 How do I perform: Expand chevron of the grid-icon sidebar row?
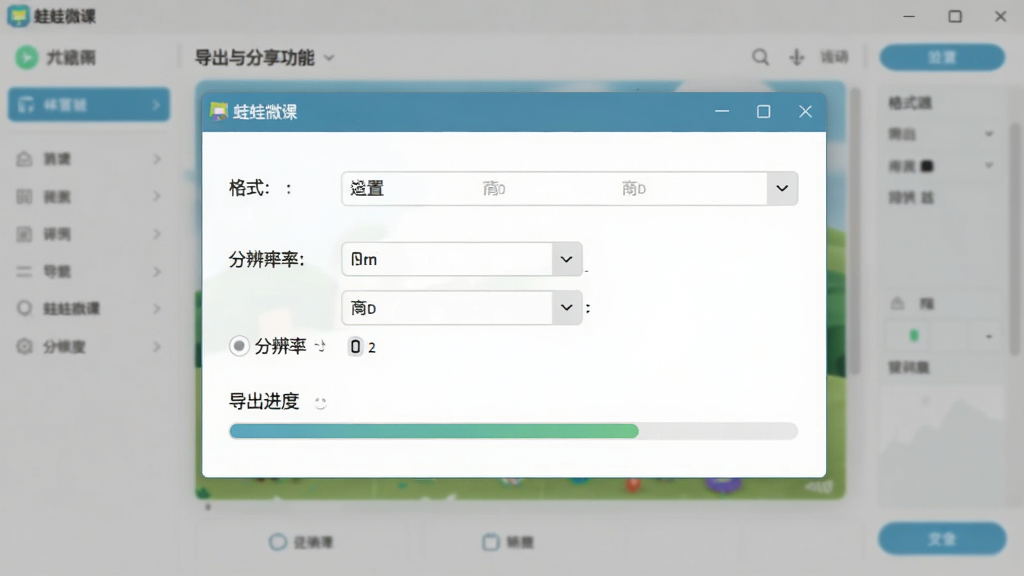pos(157,196)
